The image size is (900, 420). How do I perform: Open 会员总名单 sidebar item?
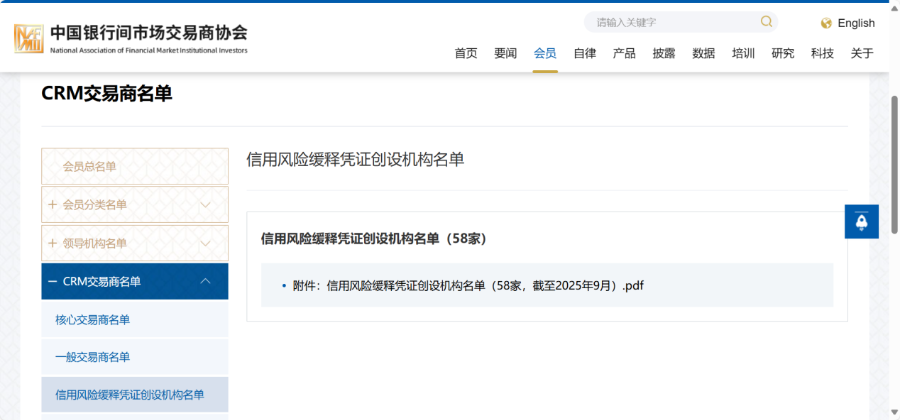pyautogui.click(x=90, y=167)
